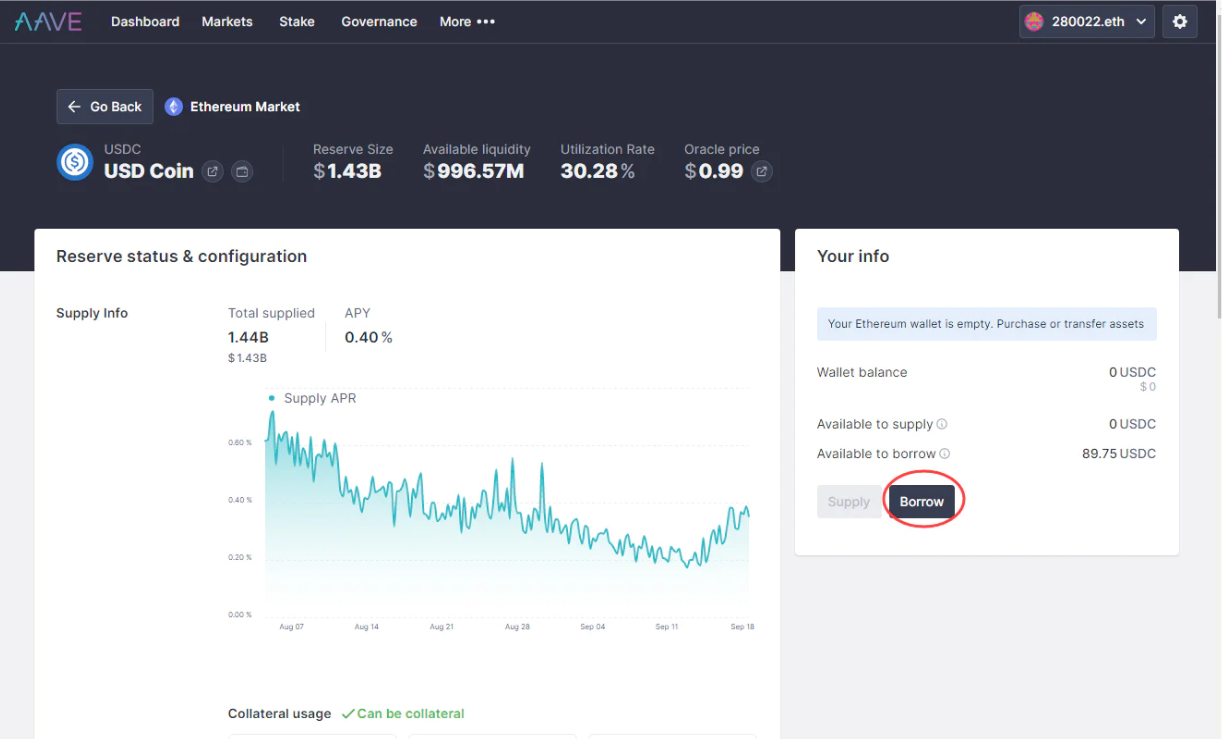Click the Ethereum icon beside Ethereum Market
This screenshot has width=1231, height=739.
(x=174, y=107)
